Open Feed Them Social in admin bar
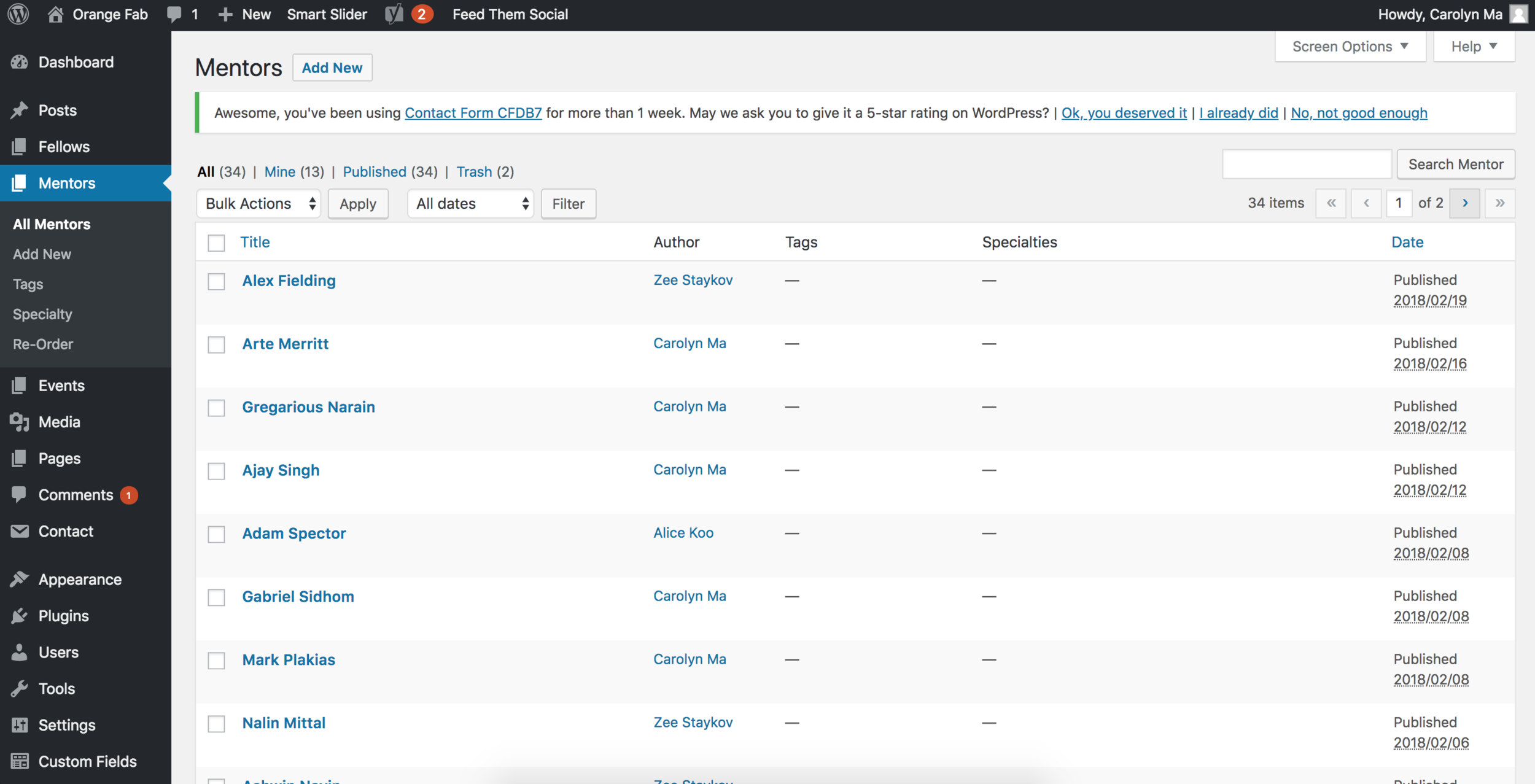The height and width of the screenshot is (784, 1535). coord(510,14)
